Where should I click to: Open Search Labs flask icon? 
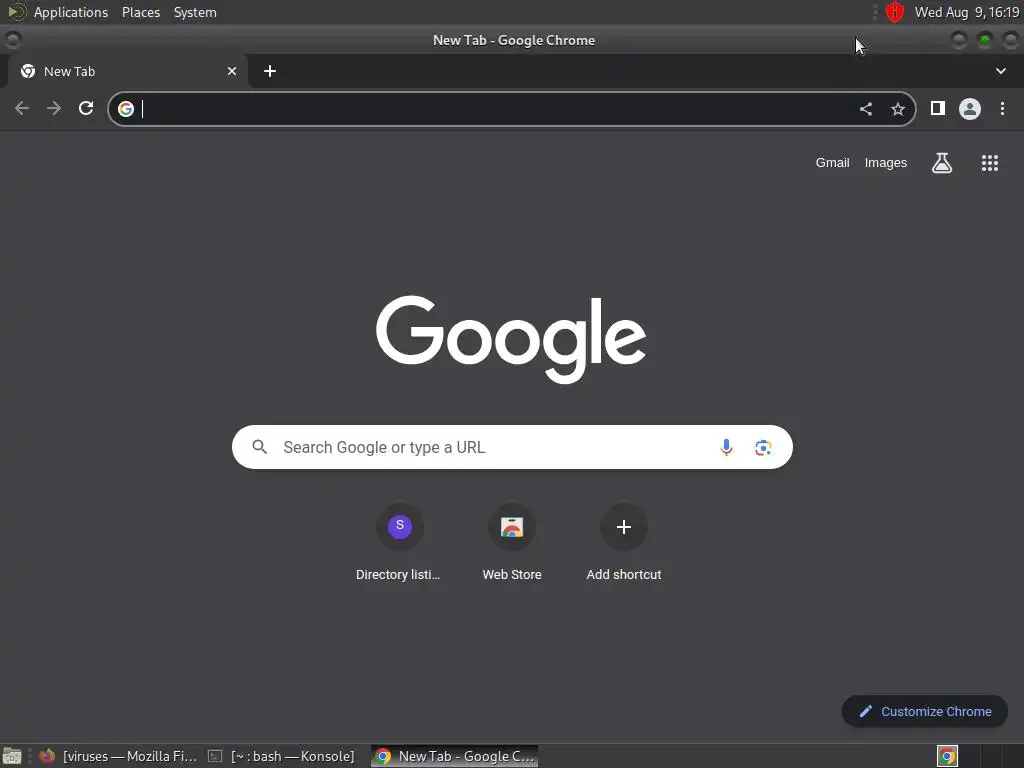(942, 163)
